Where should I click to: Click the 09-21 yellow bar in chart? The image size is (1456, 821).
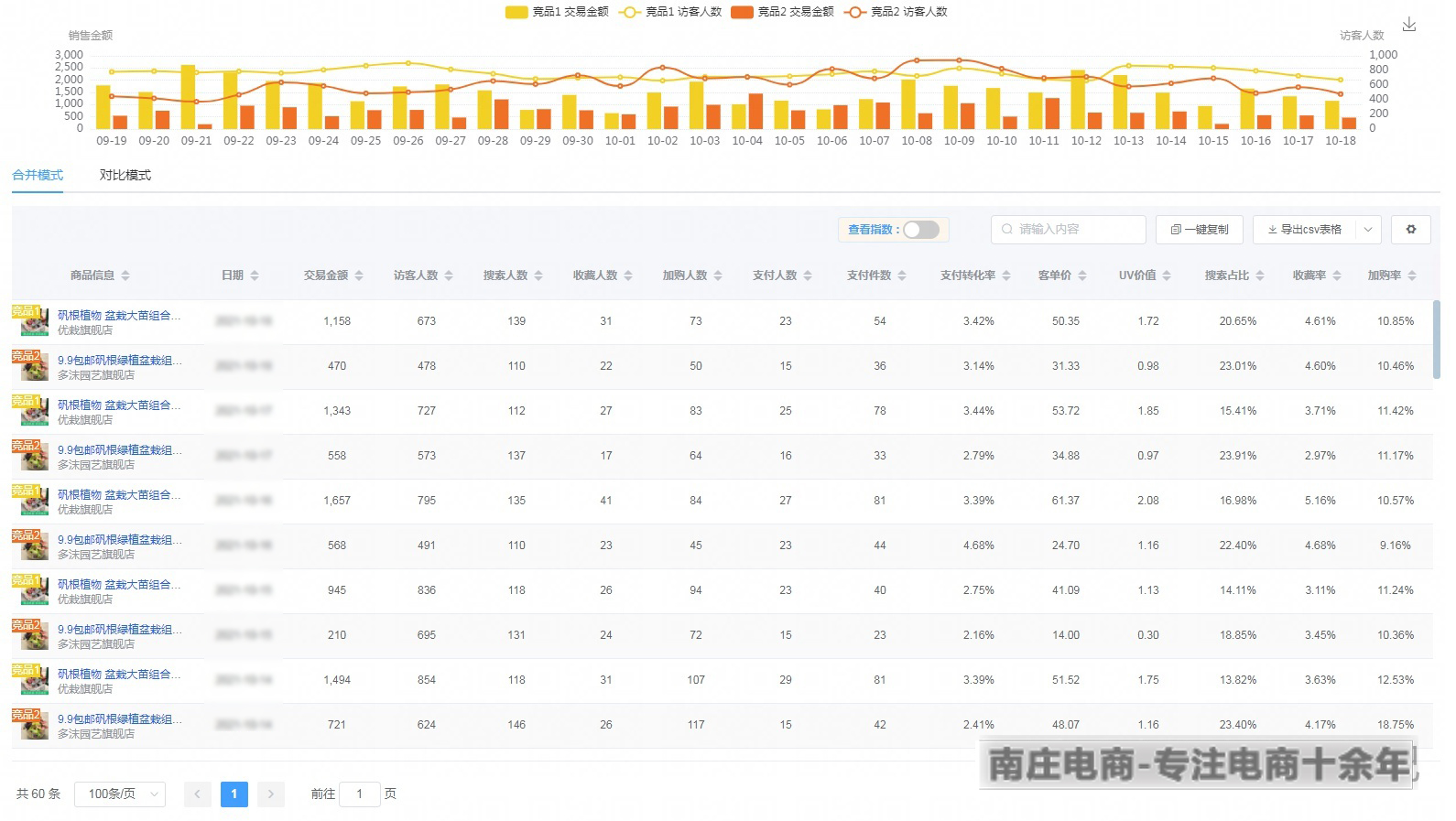188,97
